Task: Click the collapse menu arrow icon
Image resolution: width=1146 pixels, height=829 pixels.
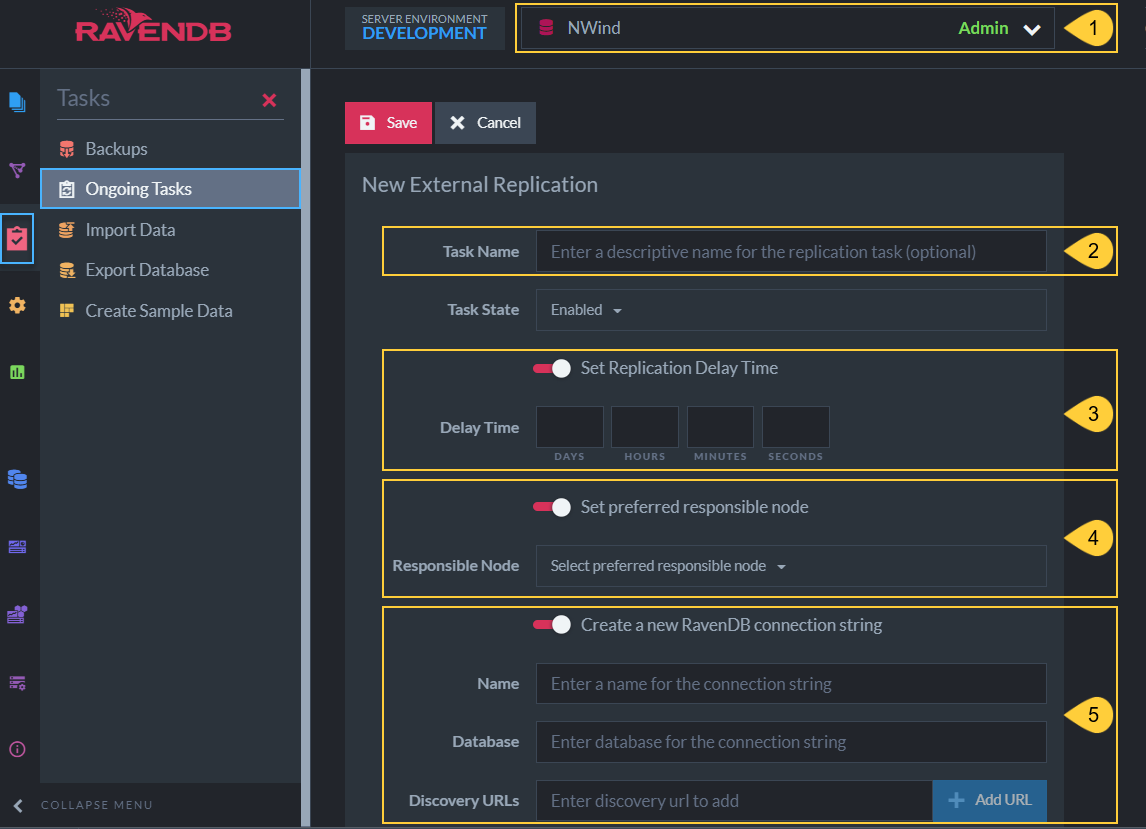Action: click(x=18, y=806)
